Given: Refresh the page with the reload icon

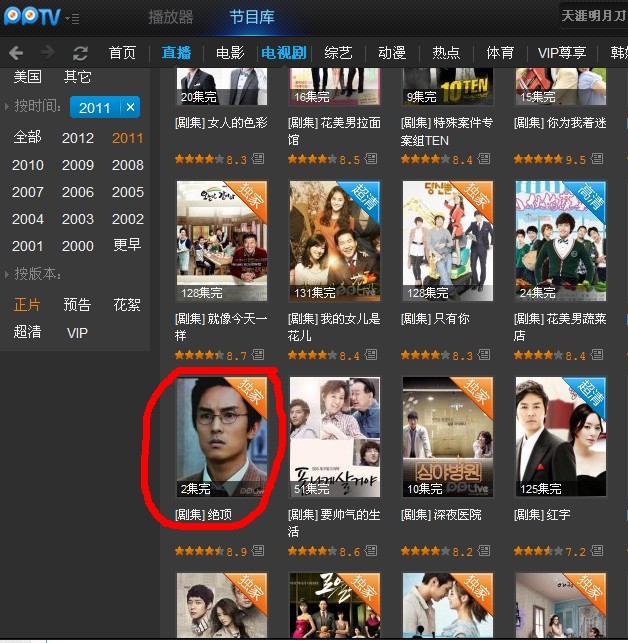Looking at the screenshot, I should 80,53.
